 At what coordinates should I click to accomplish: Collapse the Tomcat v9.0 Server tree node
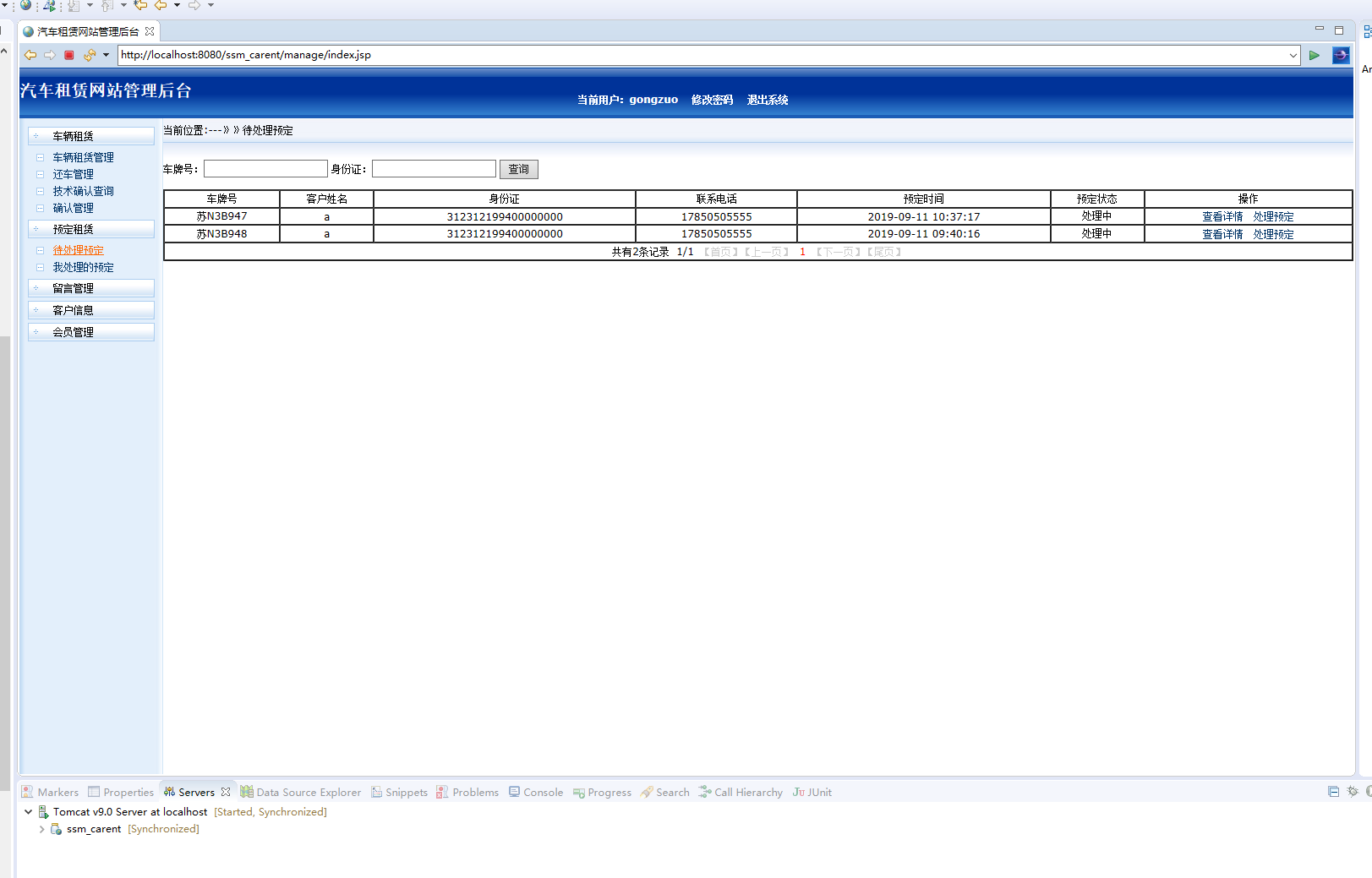(28, 812)
